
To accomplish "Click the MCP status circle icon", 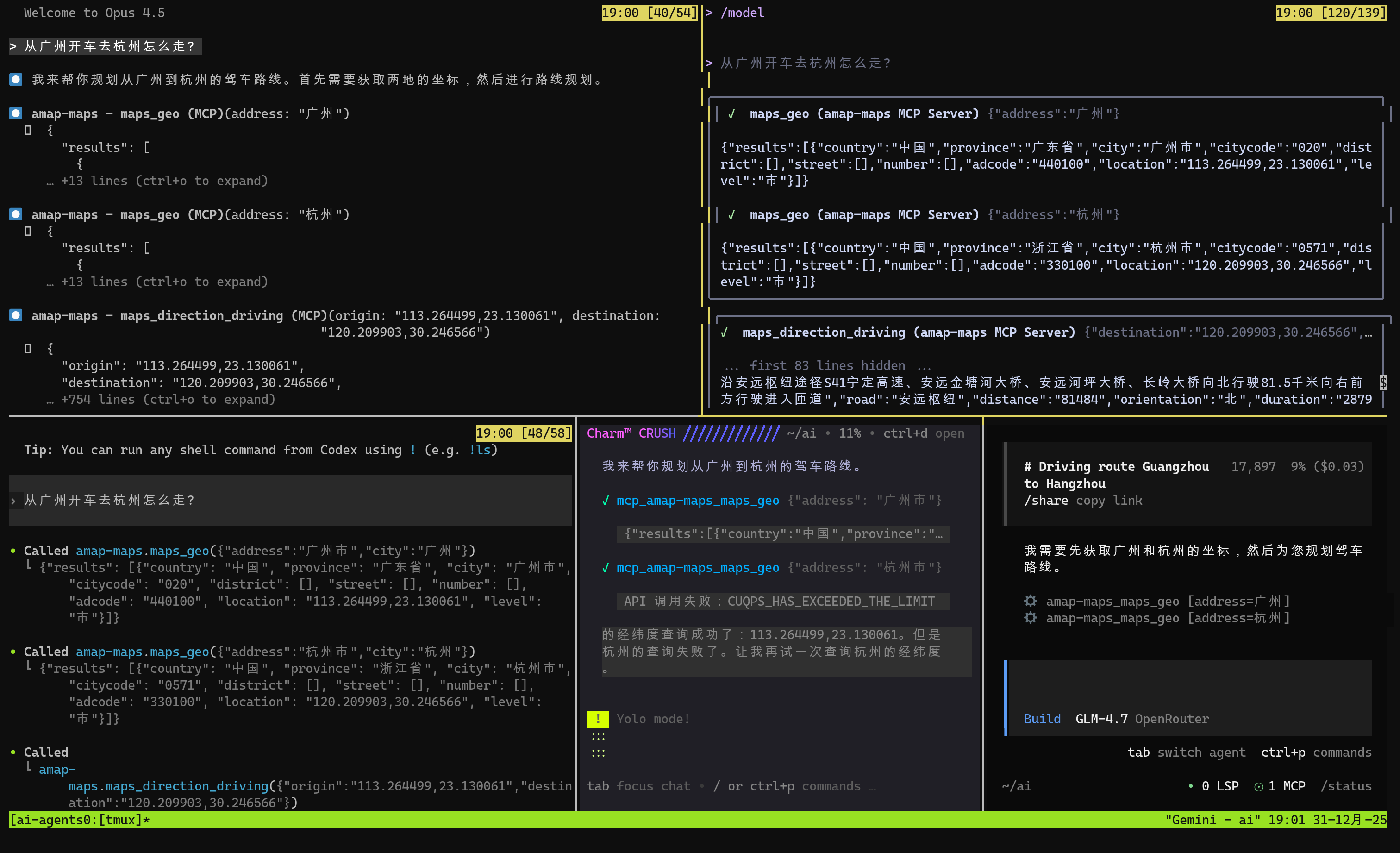I will (x=1258, y=786).
